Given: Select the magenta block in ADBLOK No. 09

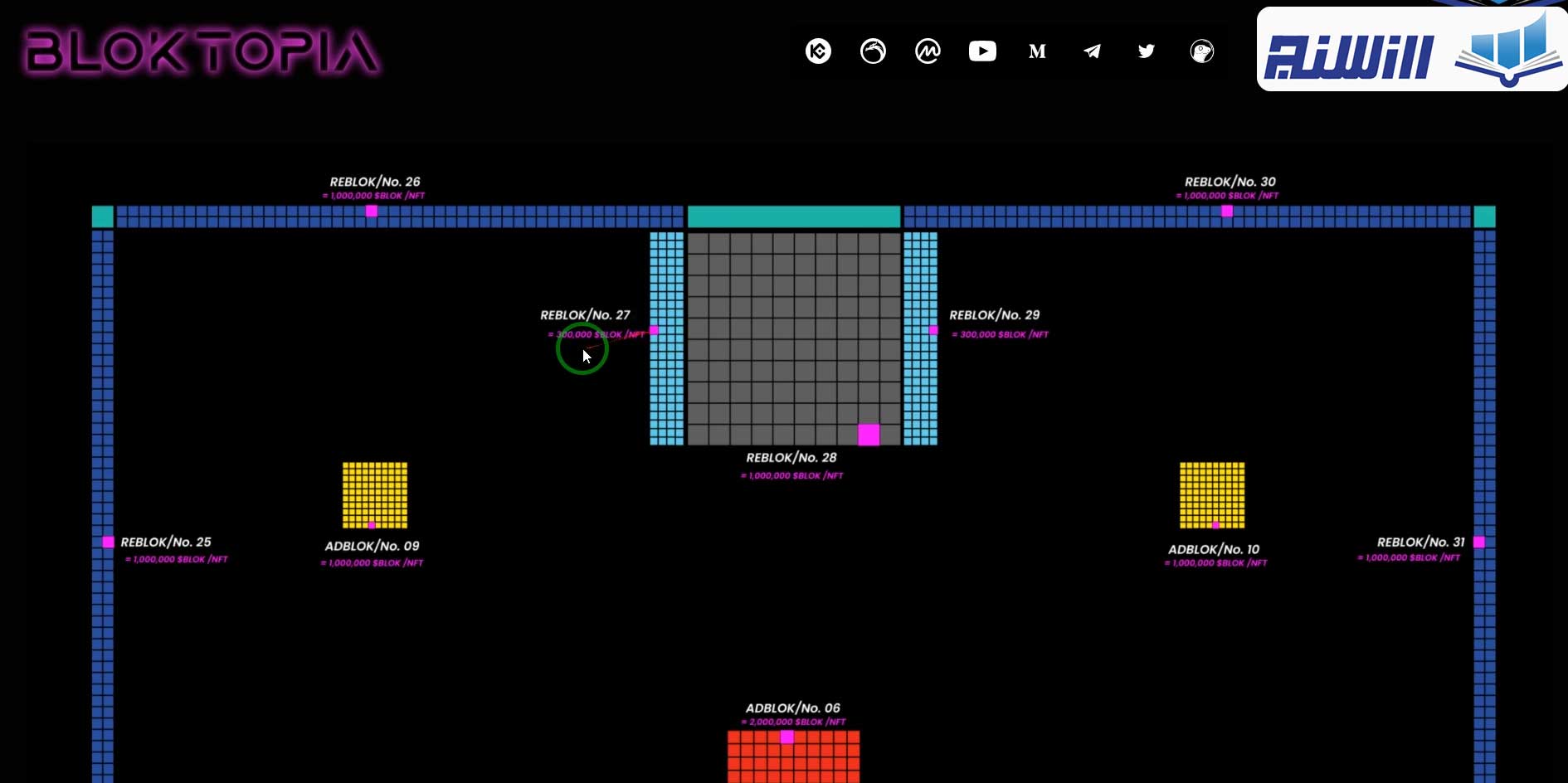Looking at the screenshot, I should click(x=372, y=525).
